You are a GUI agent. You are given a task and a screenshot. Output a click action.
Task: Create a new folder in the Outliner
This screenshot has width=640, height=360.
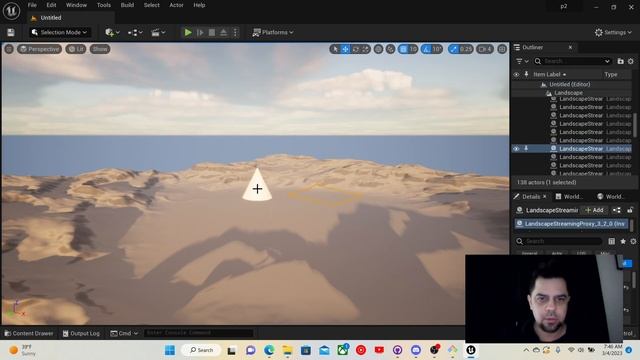tap(620, 61)
